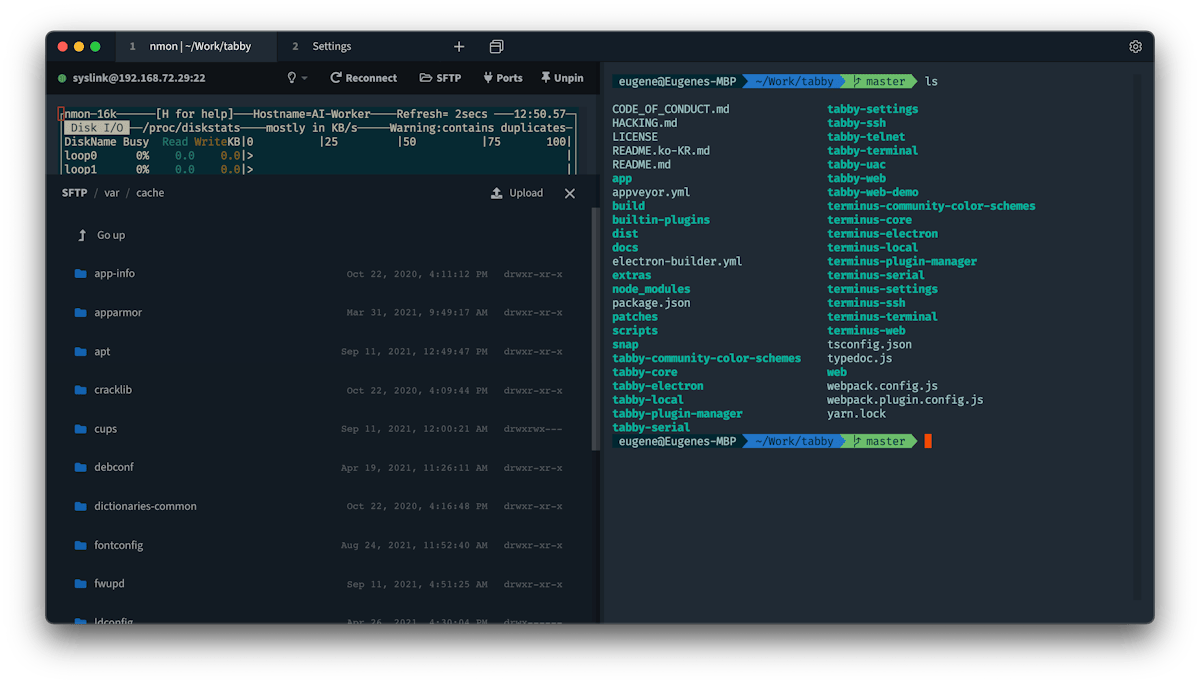Click folder icon for cracklib
This screenshot has height=684, width=1200.
(81, 390)
